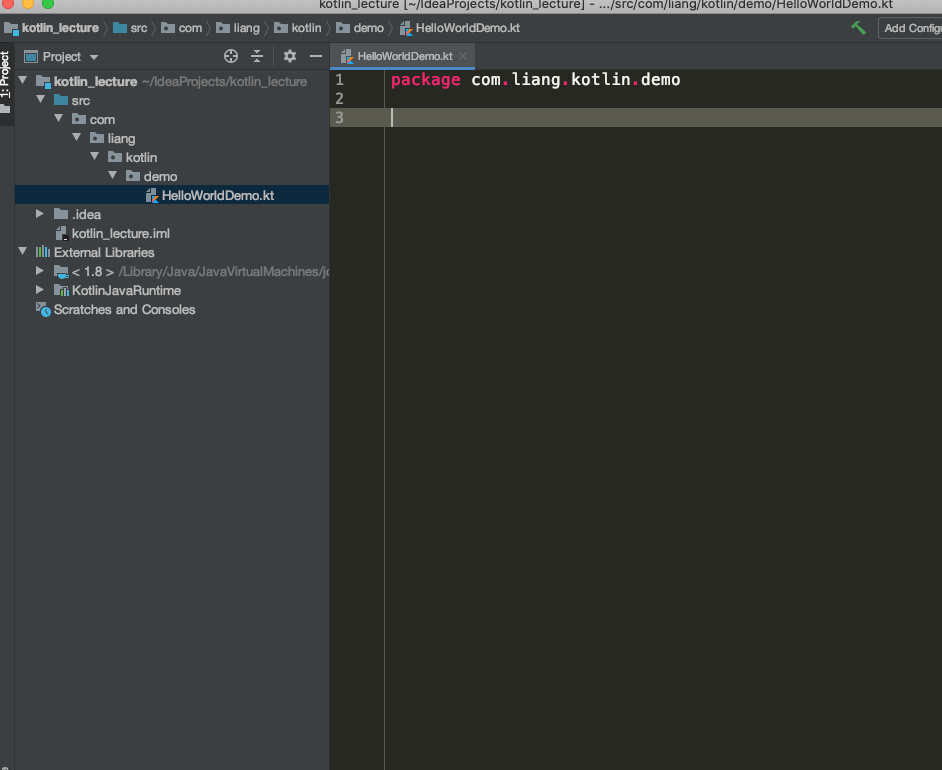The width and height of the screenshot is (942, 770).
Task: Click the Scratches and Consoles clock icon
Action: 43,310
